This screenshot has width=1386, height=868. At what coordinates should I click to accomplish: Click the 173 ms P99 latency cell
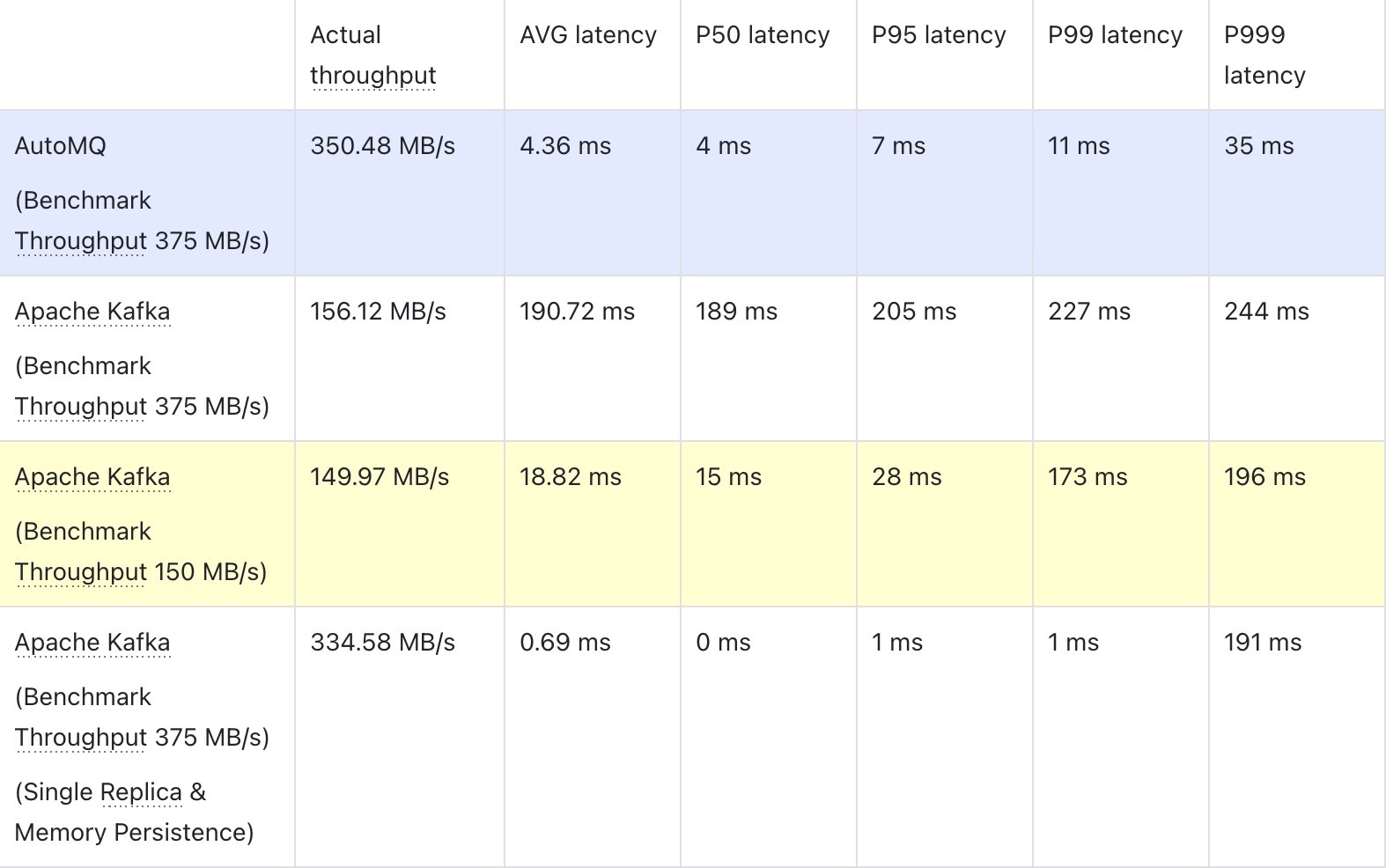coord(1087,477)
